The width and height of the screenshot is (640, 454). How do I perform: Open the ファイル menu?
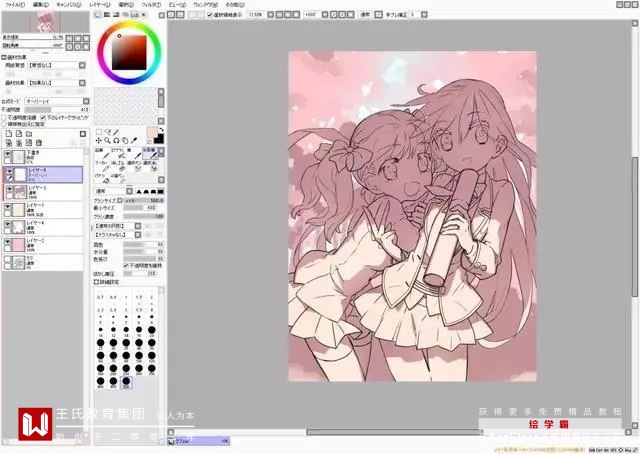[15, 5]
